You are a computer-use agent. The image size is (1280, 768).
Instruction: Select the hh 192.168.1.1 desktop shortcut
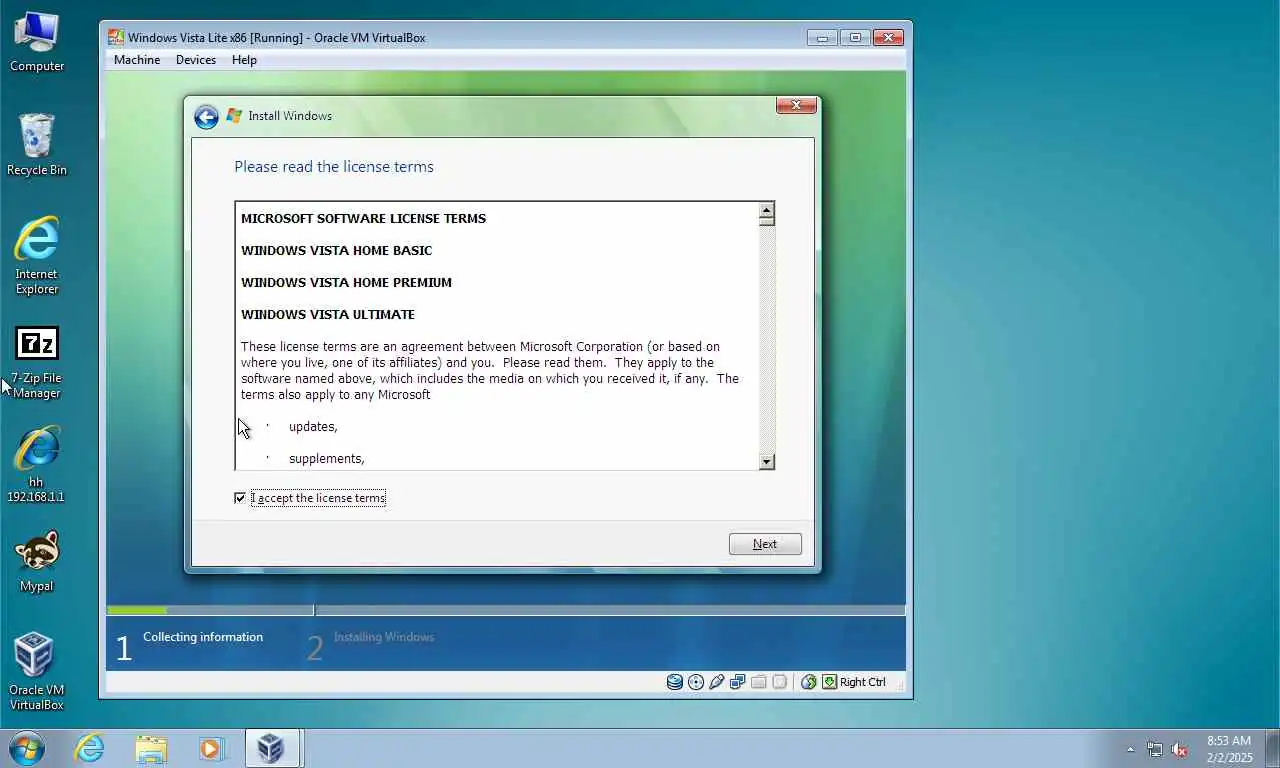37,464
